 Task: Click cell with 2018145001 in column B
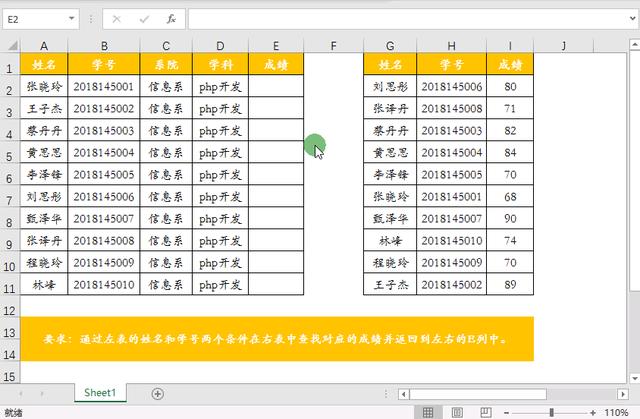[x=104, y=86]
